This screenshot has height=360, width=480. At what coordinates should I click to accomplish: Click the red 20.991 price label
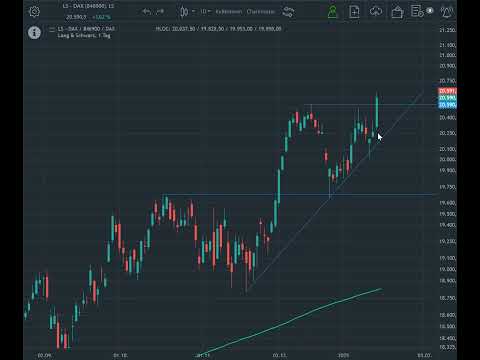tap(447, 91)
